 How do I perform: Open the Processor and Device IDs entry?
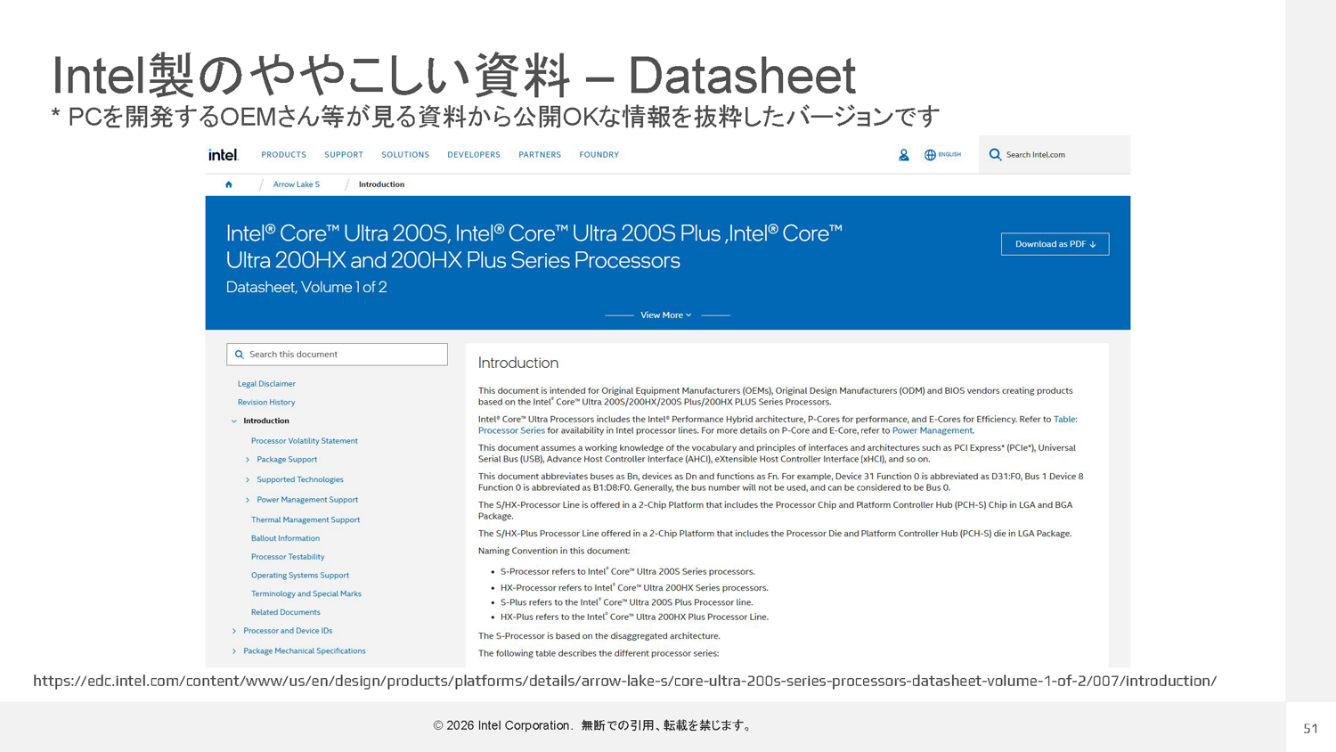[288, 631]
